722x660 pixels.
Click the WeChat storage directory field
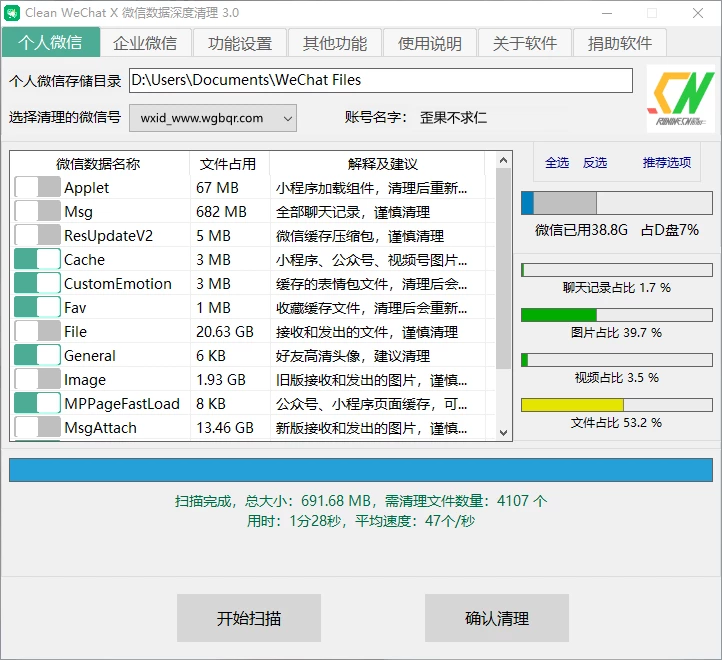click(381, 80)
